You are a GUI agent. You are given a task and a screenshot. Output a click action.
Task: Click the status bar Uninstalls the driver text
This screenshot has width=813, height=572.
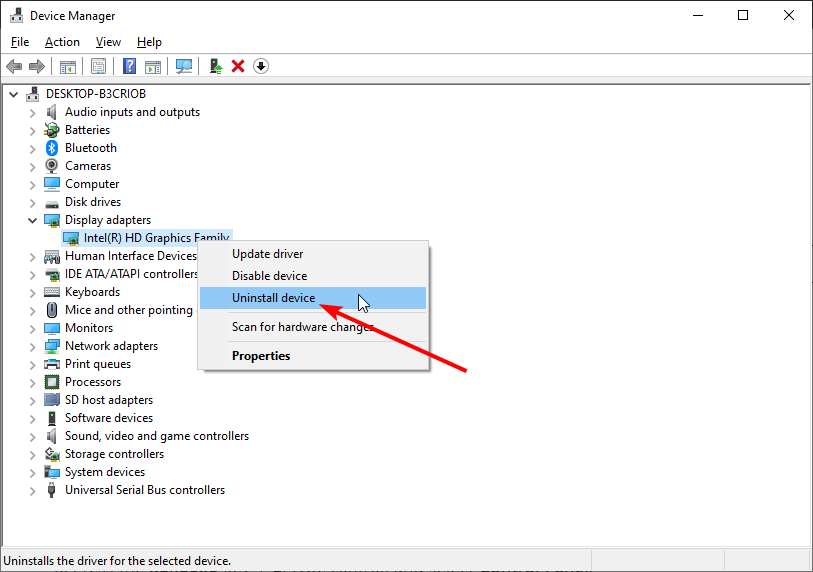(117, 561)
